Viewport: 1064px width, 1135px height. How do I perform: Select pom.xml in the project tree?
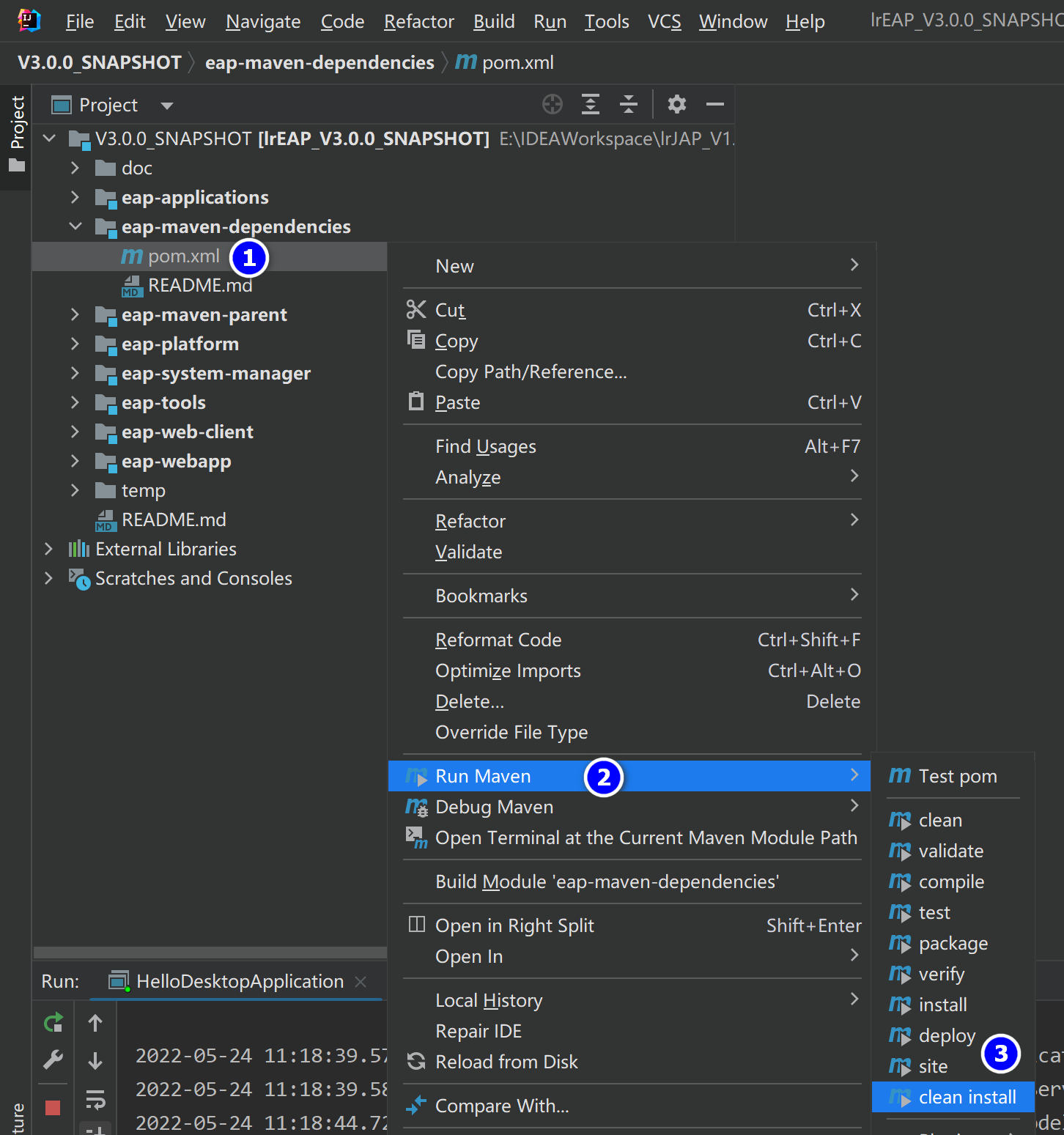point(183,256)
